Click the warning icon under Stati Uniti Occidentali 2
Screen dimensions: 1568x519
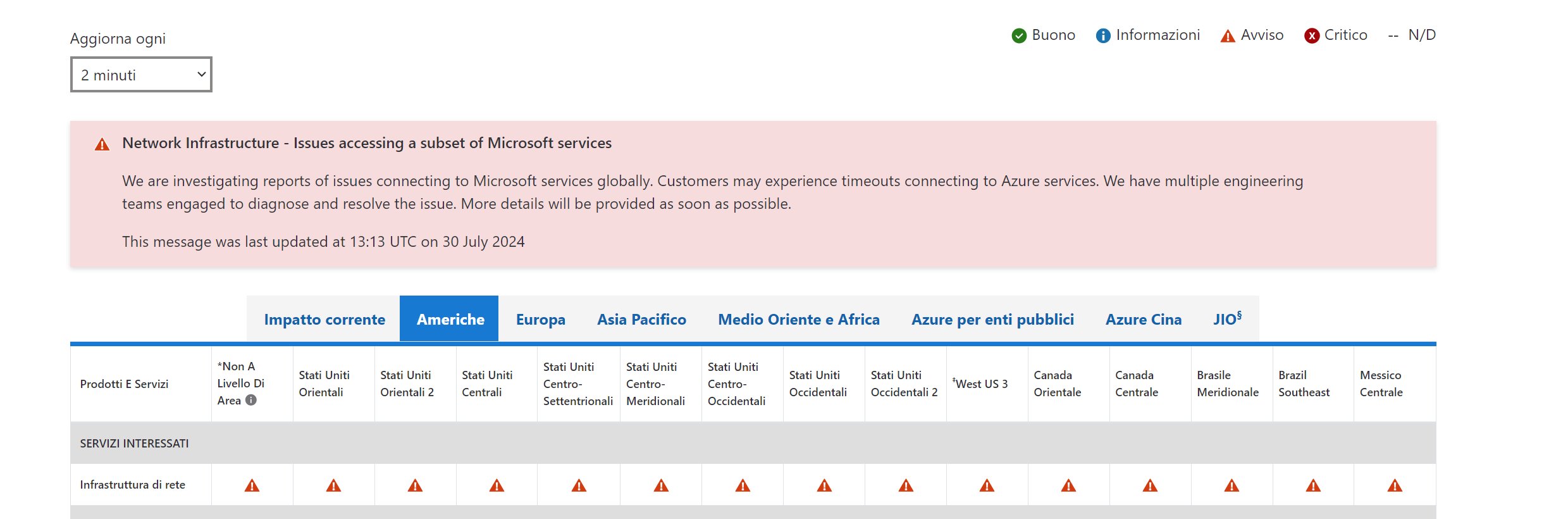pos(906,485)
